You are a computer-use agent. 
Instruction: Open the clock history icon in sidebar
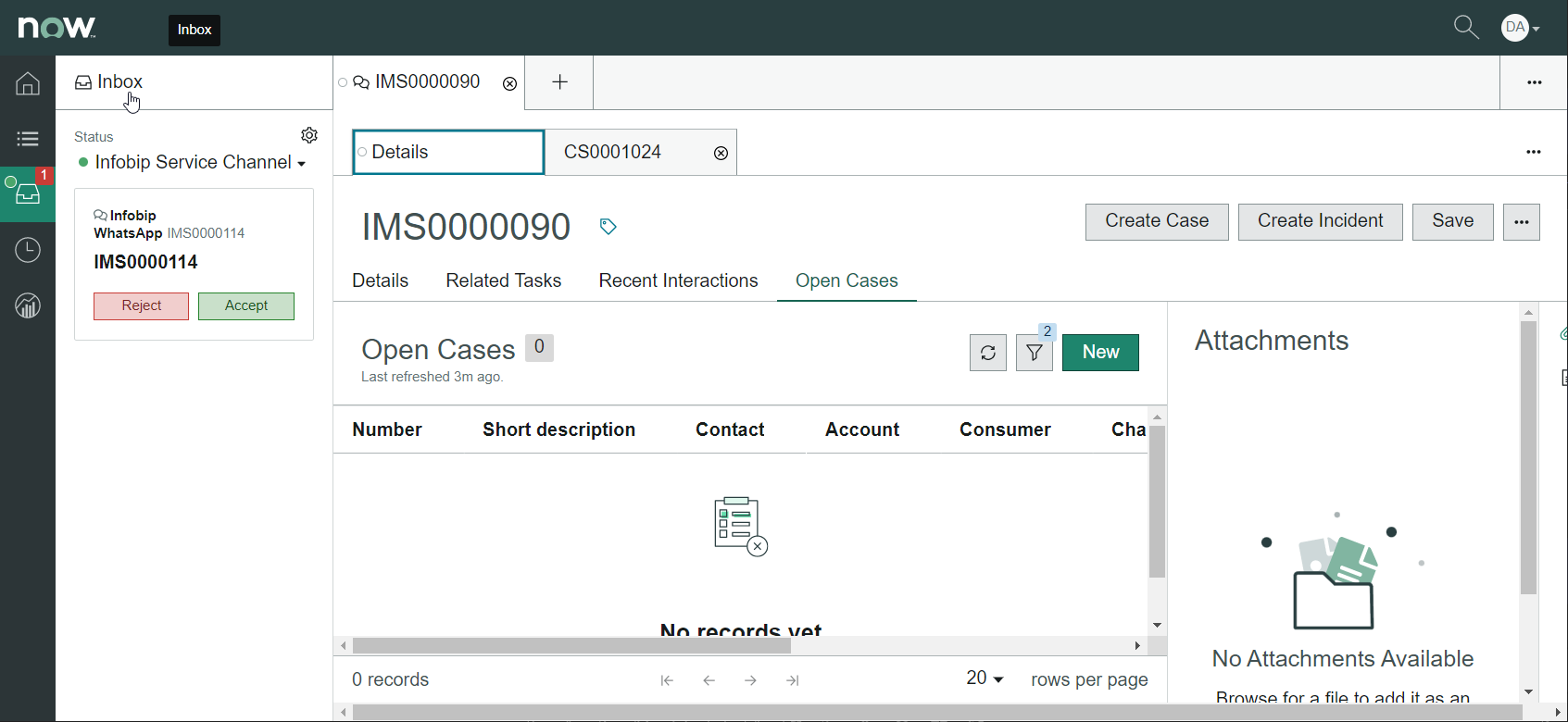(x=28, y=250)
